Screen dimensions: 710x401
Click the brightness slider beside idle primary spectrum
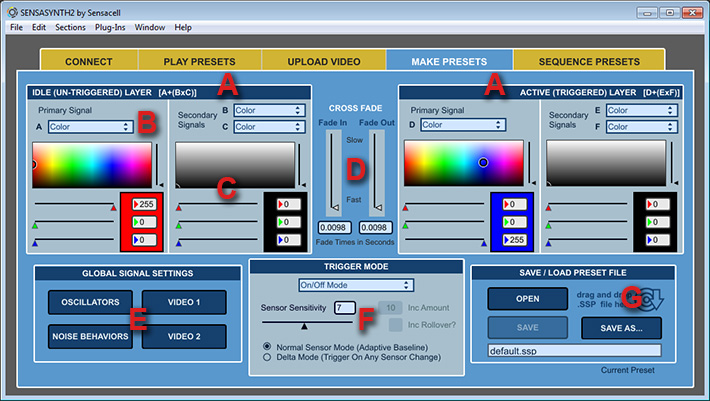158,165
